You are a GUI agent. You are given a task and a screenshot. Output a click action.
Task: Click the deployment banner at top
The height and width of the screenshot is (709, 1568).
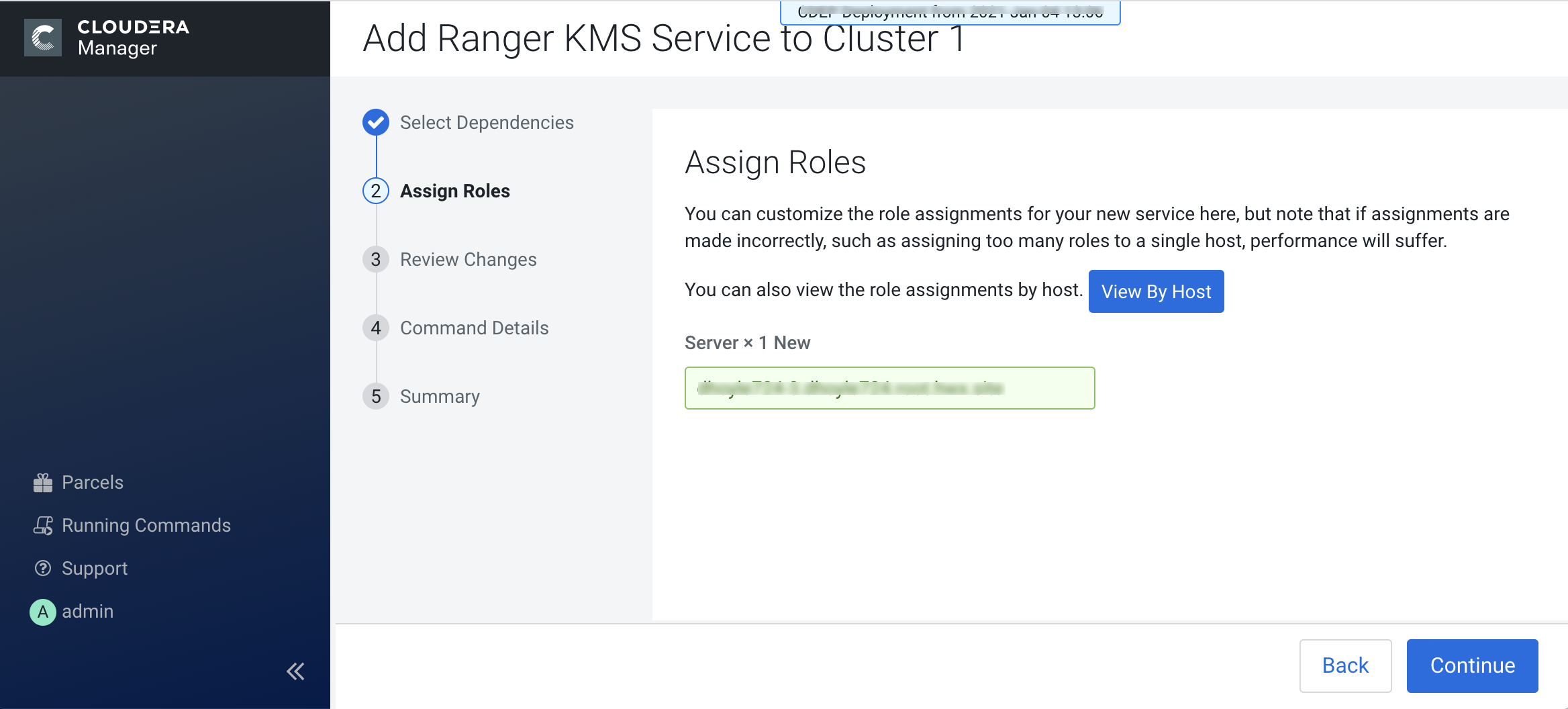tap(950, 13)
